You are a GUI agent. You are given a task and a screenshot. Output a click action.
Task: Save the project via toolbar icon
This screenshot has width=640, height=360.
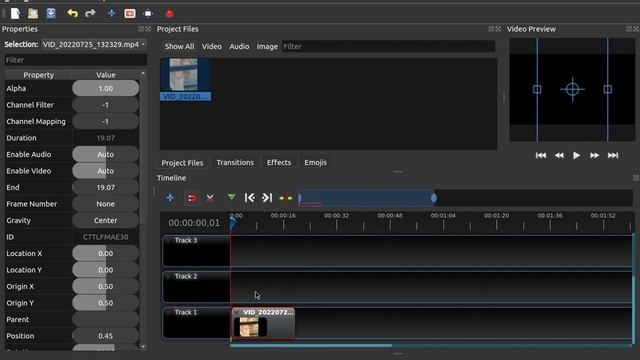click(51, 13)
